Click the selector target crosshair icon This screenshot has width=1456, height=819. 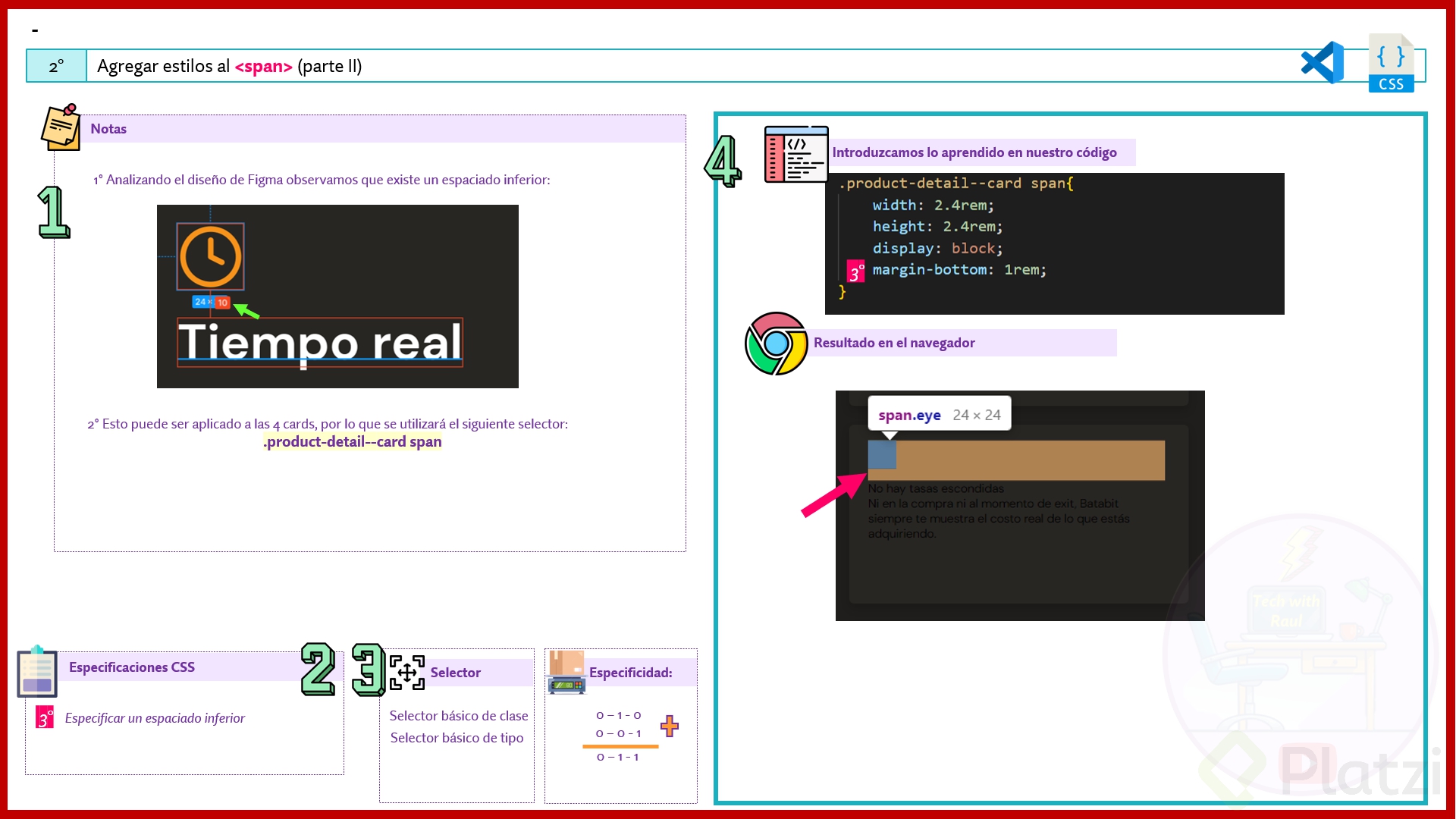tap(406, 673)
